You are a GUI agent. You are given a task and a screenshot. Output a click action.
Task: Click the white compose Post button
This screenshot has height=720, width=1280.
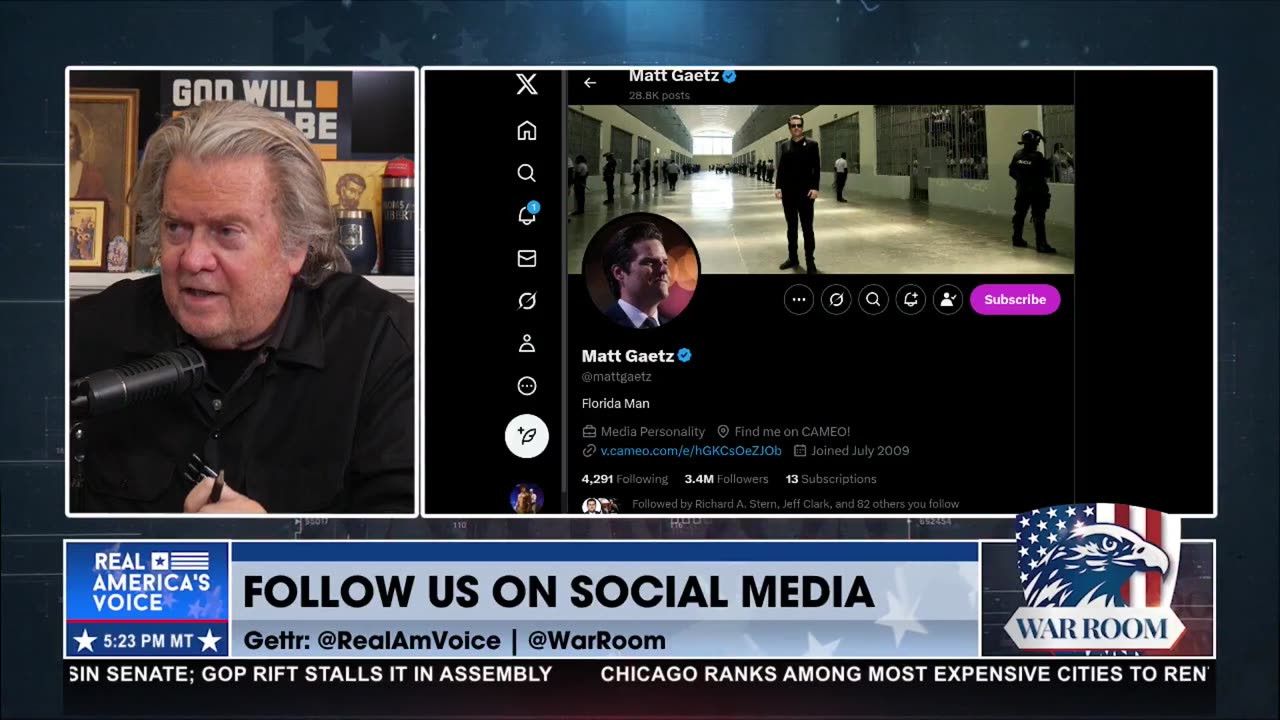(x=527, y=436)
